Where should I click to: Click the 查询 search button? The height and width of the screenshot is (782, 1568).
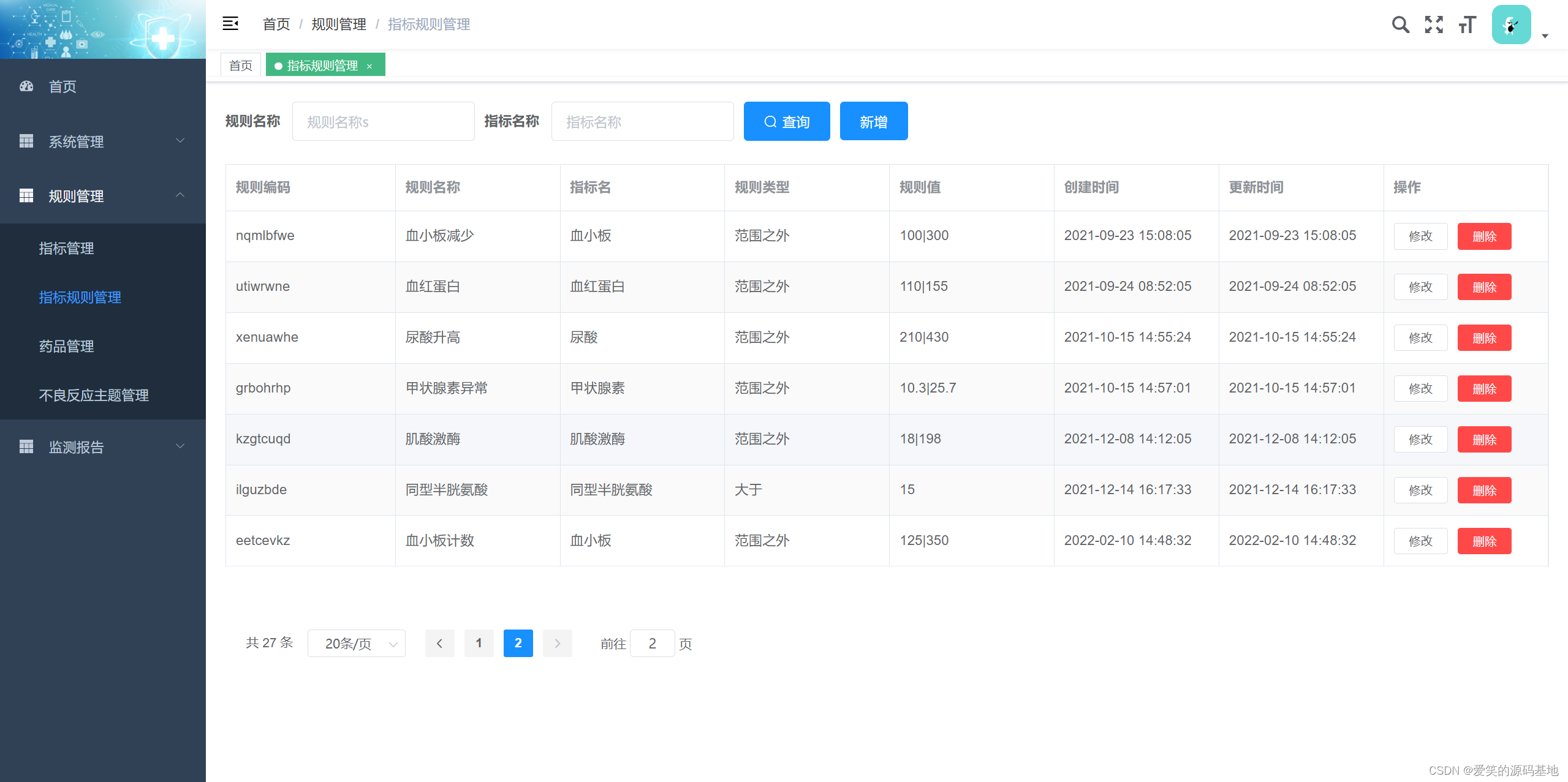pyautogui.click(x=786, y=121)
